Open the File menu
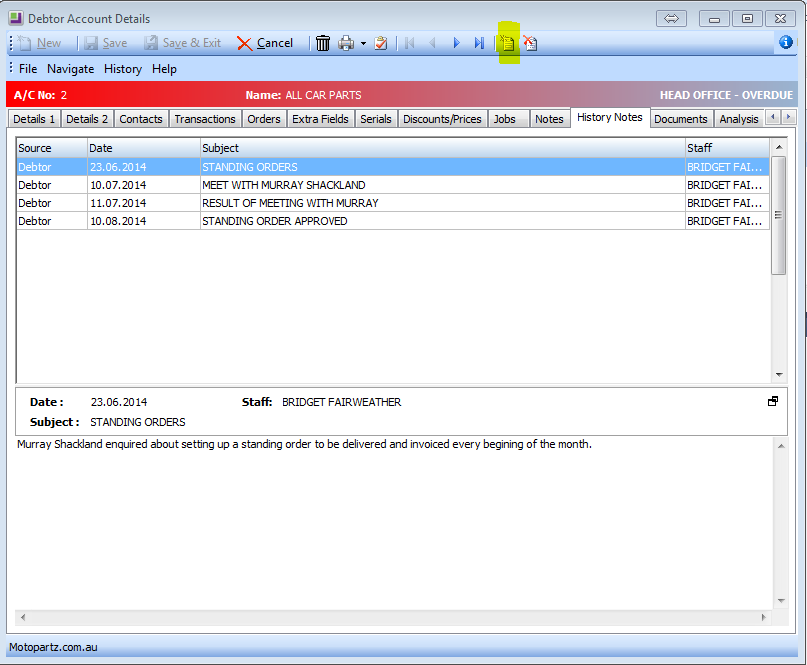Viewport: 807px width, 665px height. [x=28, y=69]
